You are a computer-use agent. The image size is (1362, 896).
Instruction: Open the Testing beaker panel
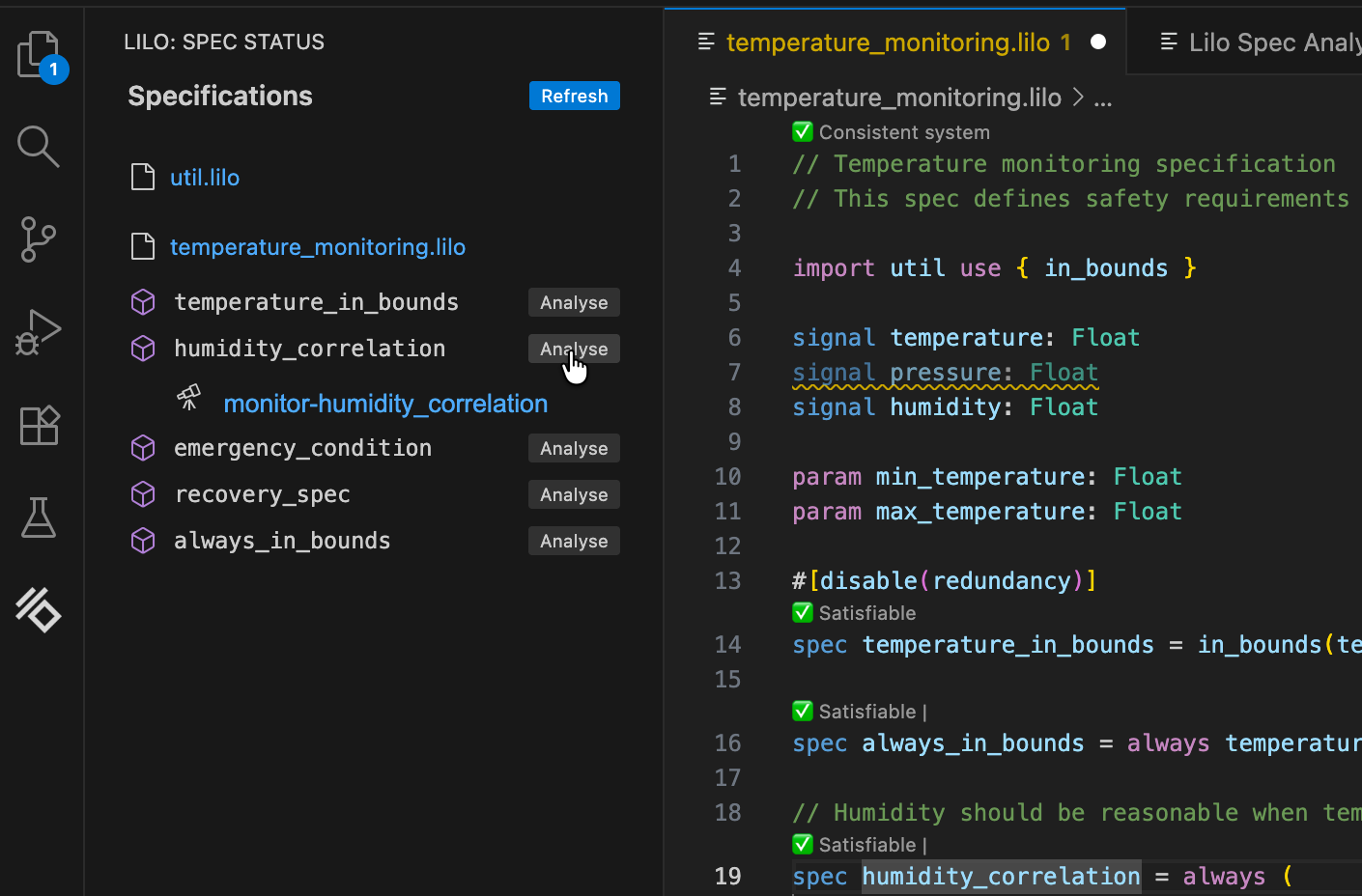coord(39,518)
